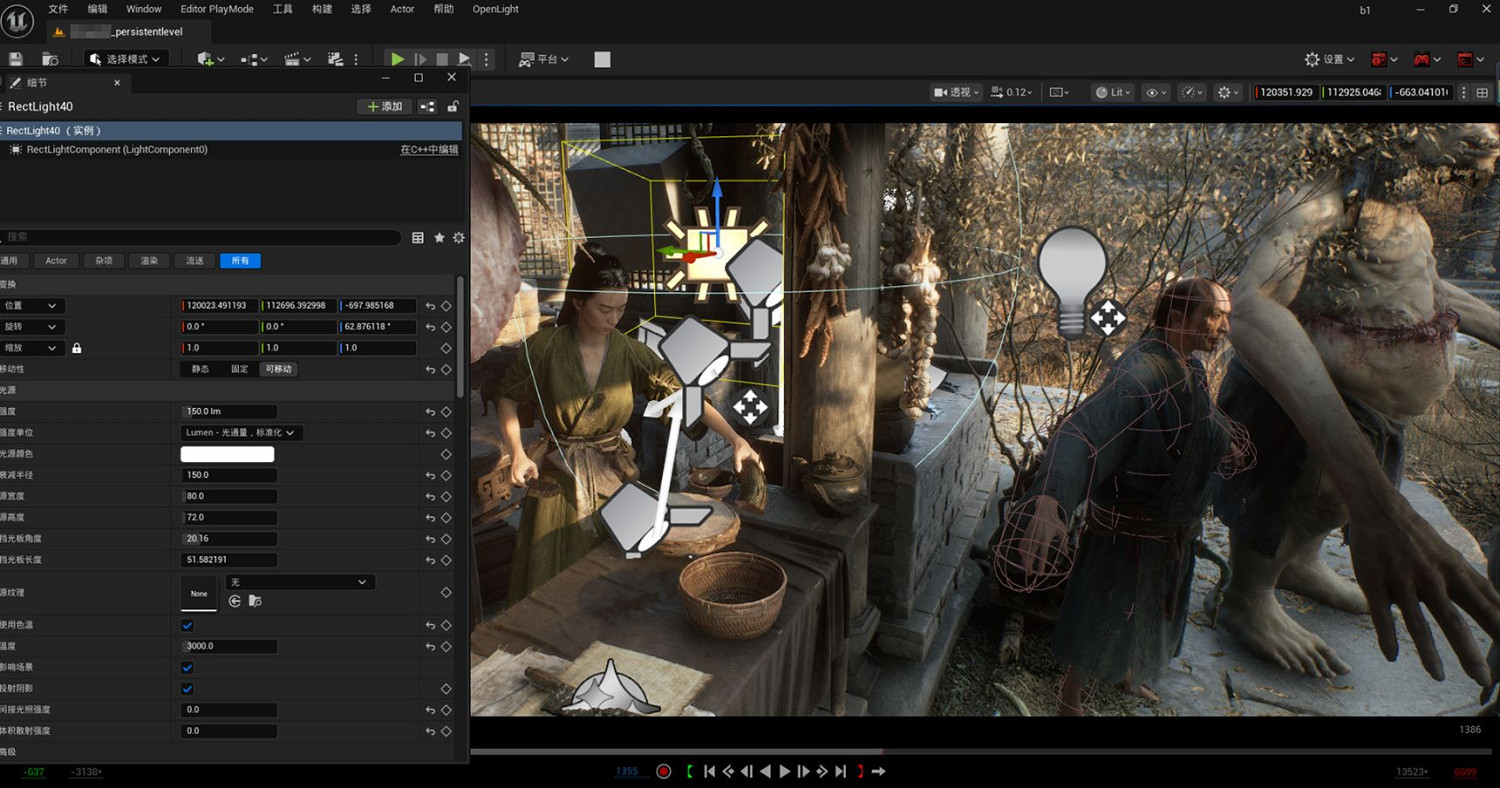Click the 添加 add component button

(x=384, y=107)
